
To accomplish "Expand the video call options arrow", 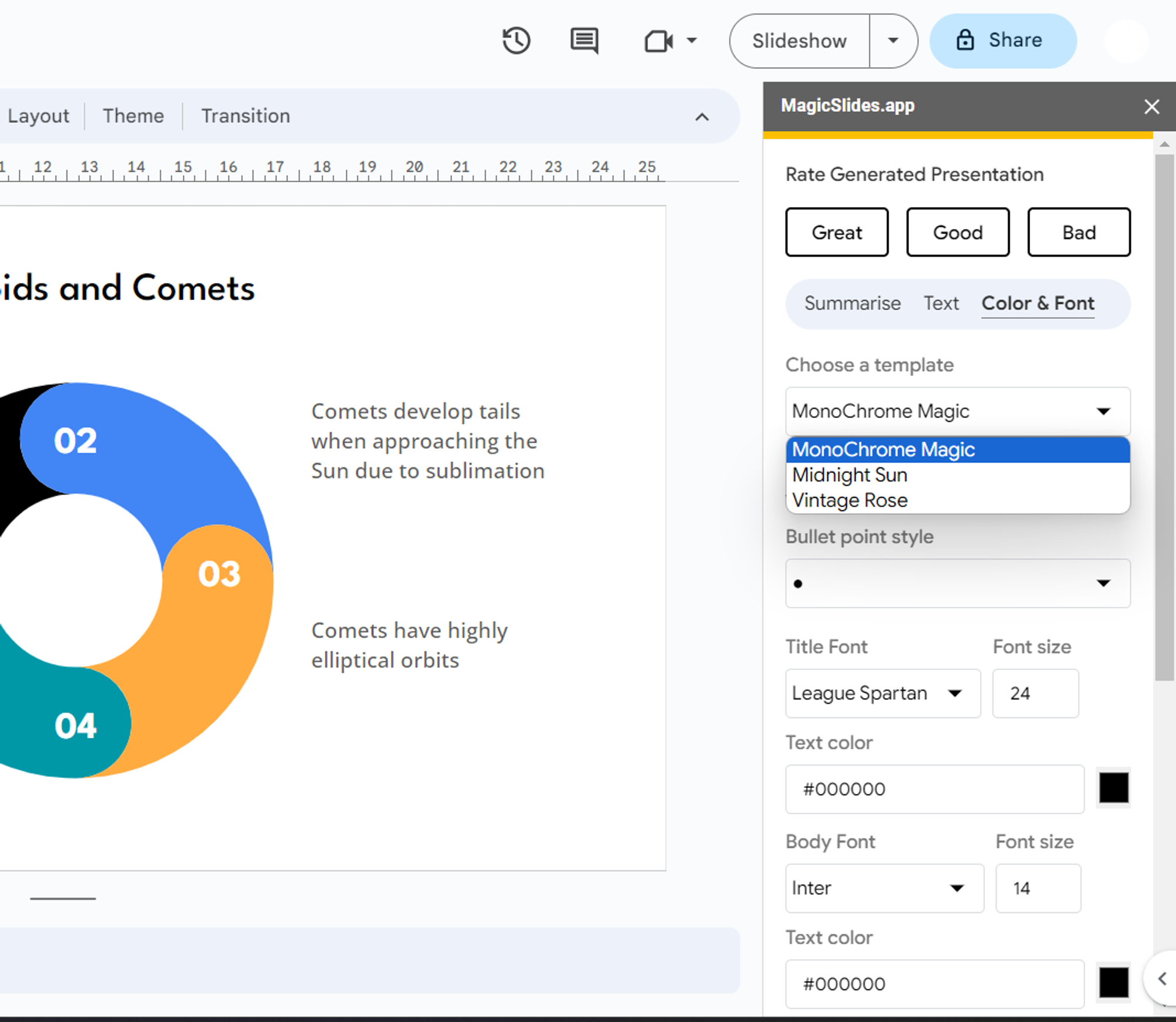I will point(692,41).
